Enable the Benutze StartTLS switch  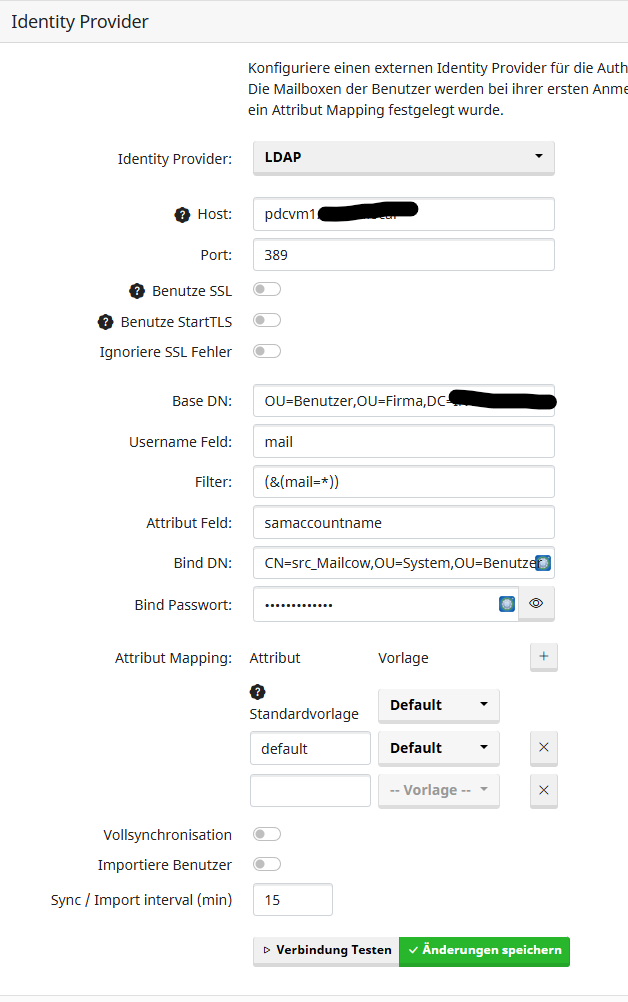[x=267, y=321]
